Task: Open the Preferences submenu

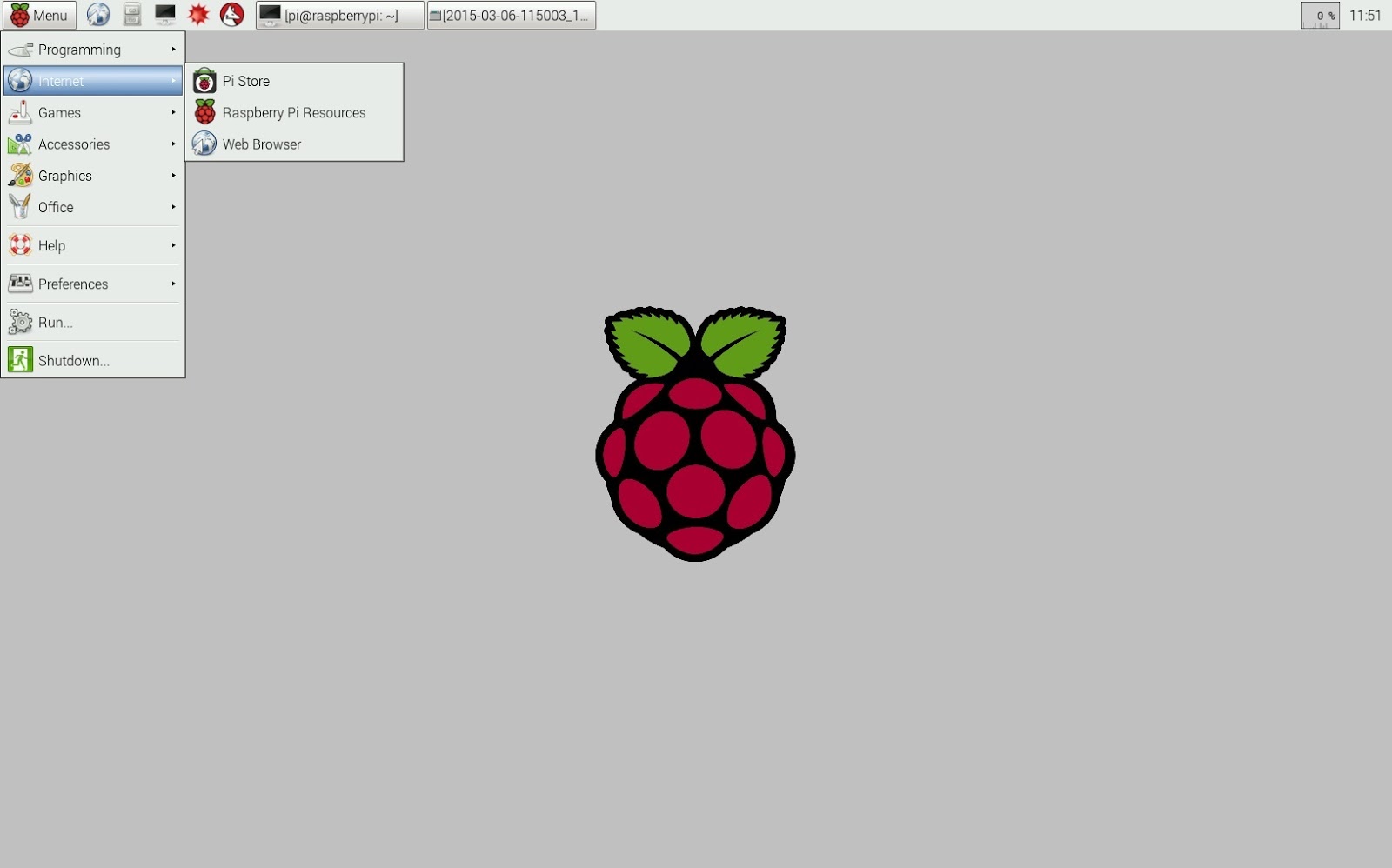Action: click(x=72, y=284)
